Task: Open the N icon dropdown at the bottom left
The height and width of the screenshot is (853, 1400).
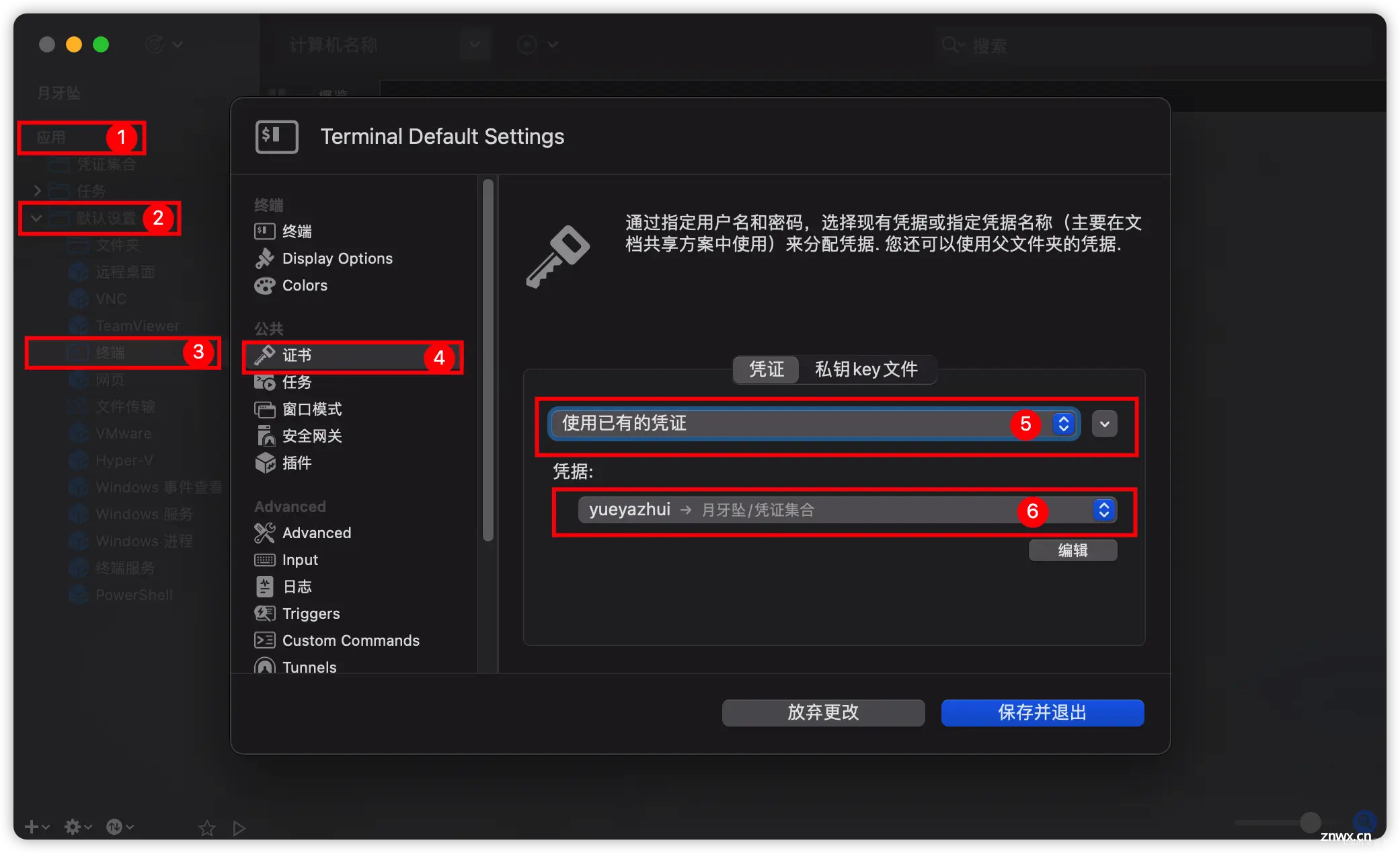Action: (120, 826)
